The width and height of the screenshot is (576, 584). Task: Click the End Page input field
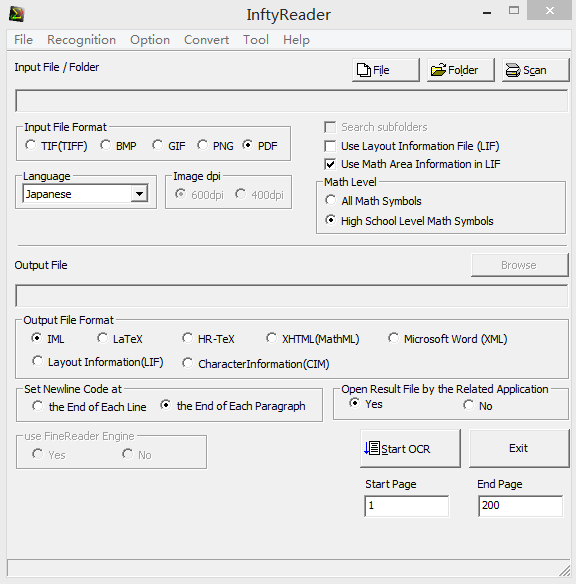pos(521,506)
